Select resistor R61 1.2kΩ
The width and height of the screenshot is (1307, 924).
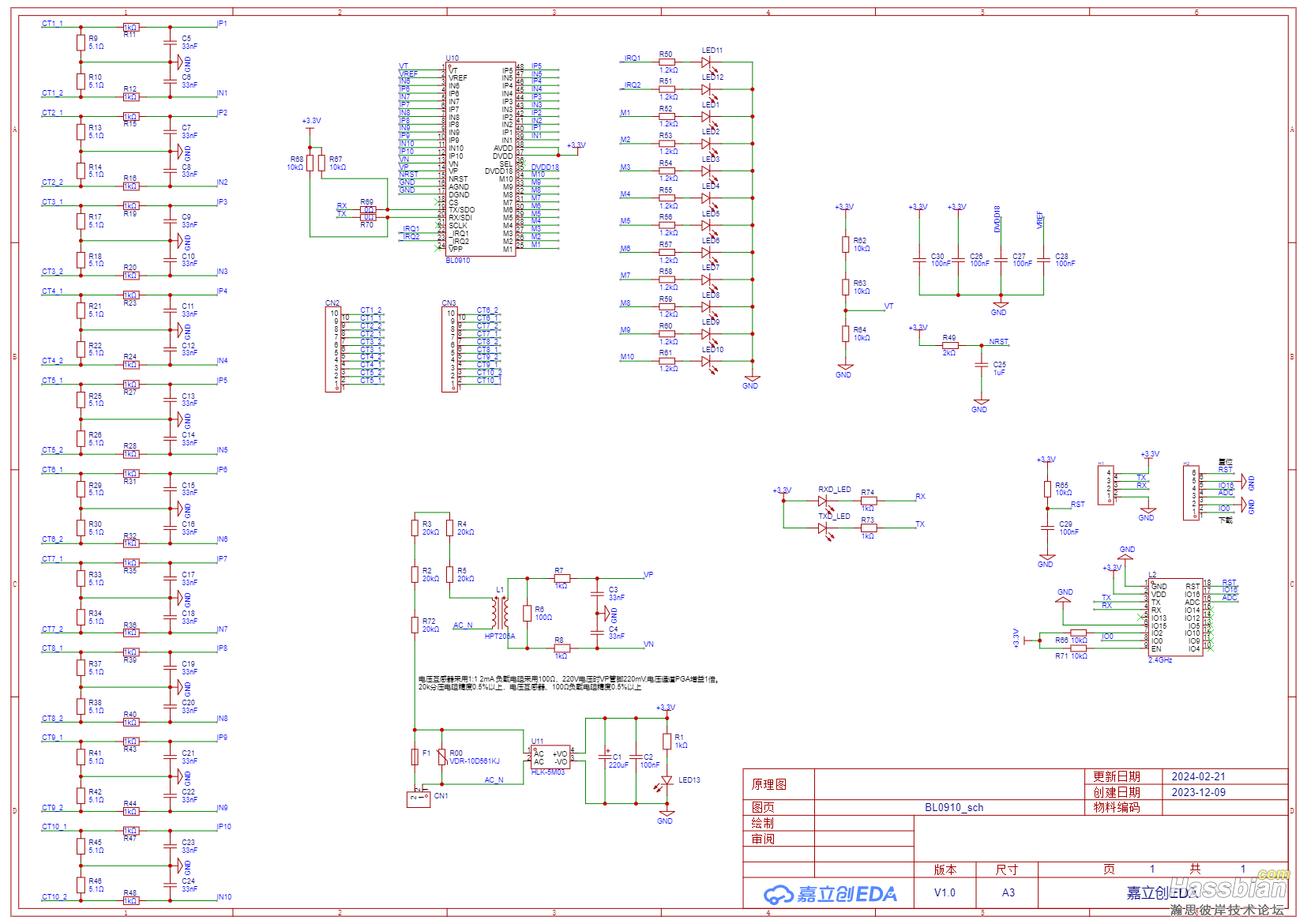[667, 361]
